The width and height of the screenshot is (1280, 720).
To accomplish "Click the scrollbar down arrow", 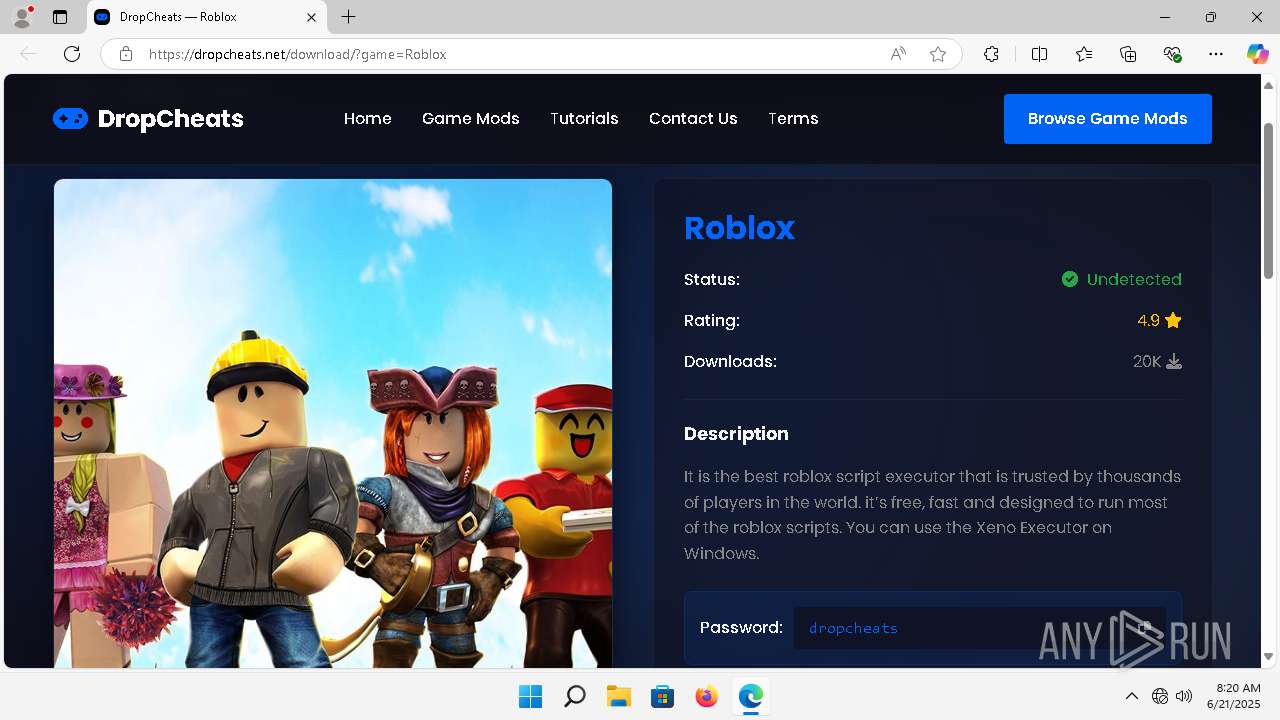I will click(1269, 657).
